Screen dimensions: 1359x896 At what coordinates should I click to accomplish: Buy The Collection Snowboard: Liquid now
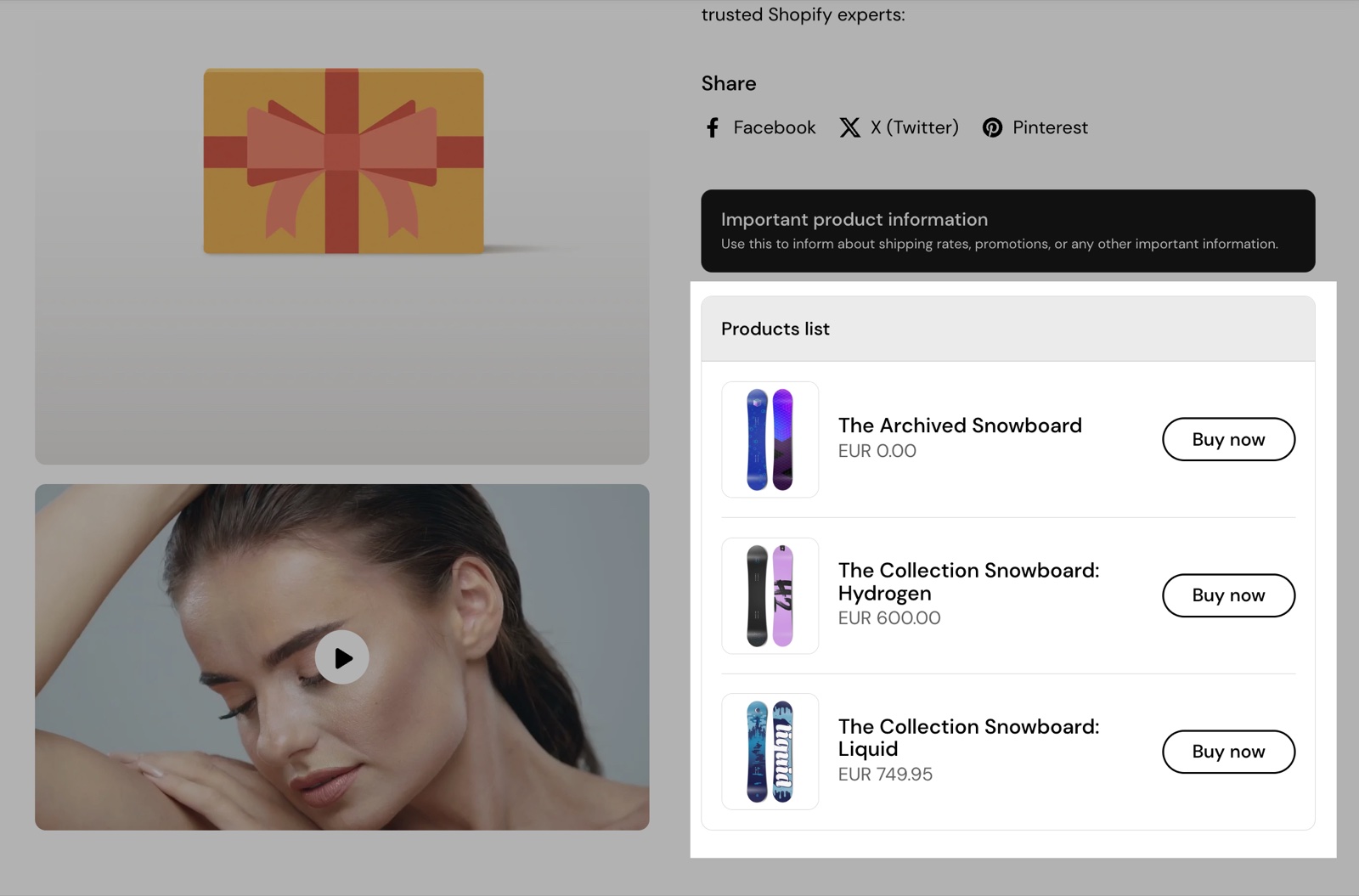click(x=1228, y=752)
